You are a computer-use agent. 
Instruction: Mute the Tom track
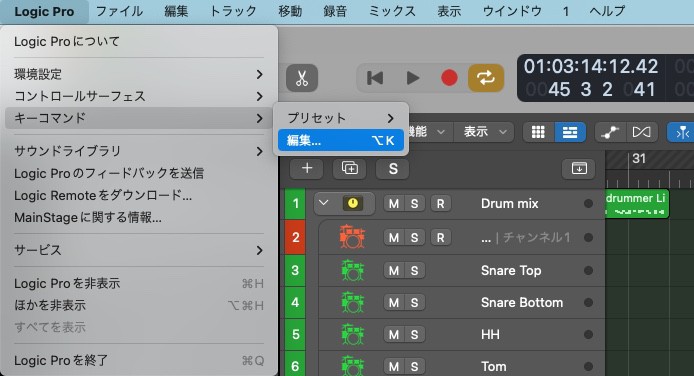click(x=393, y=367)
